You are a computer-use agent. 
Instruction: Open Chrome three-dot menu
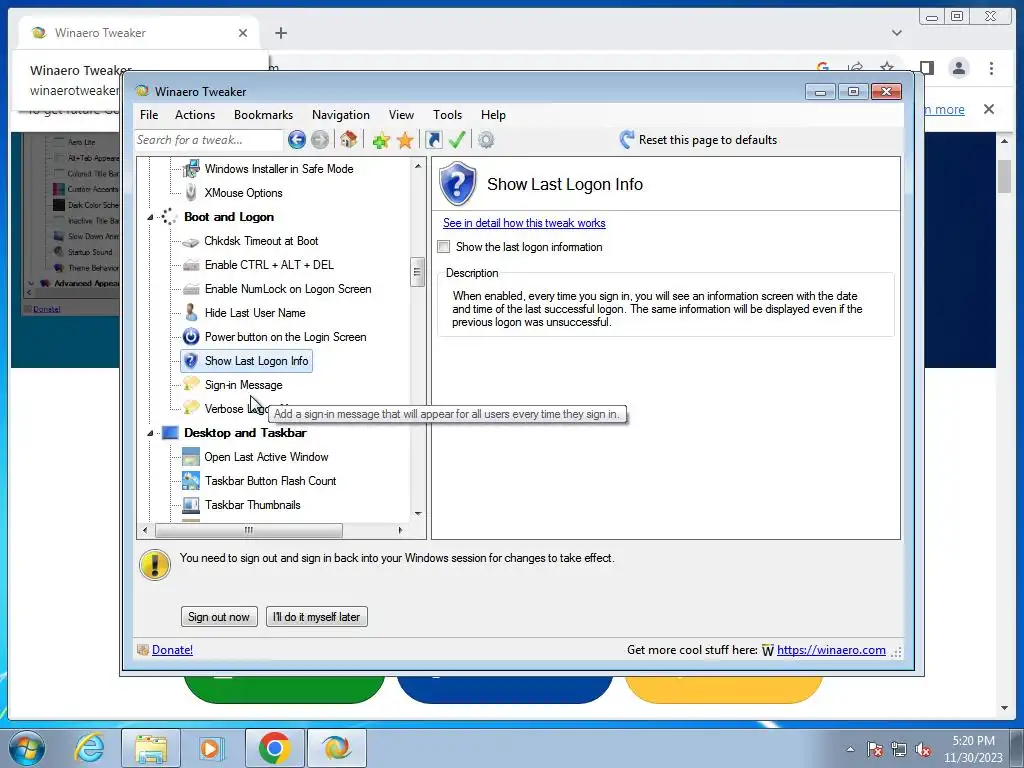(x=991, y=68)
